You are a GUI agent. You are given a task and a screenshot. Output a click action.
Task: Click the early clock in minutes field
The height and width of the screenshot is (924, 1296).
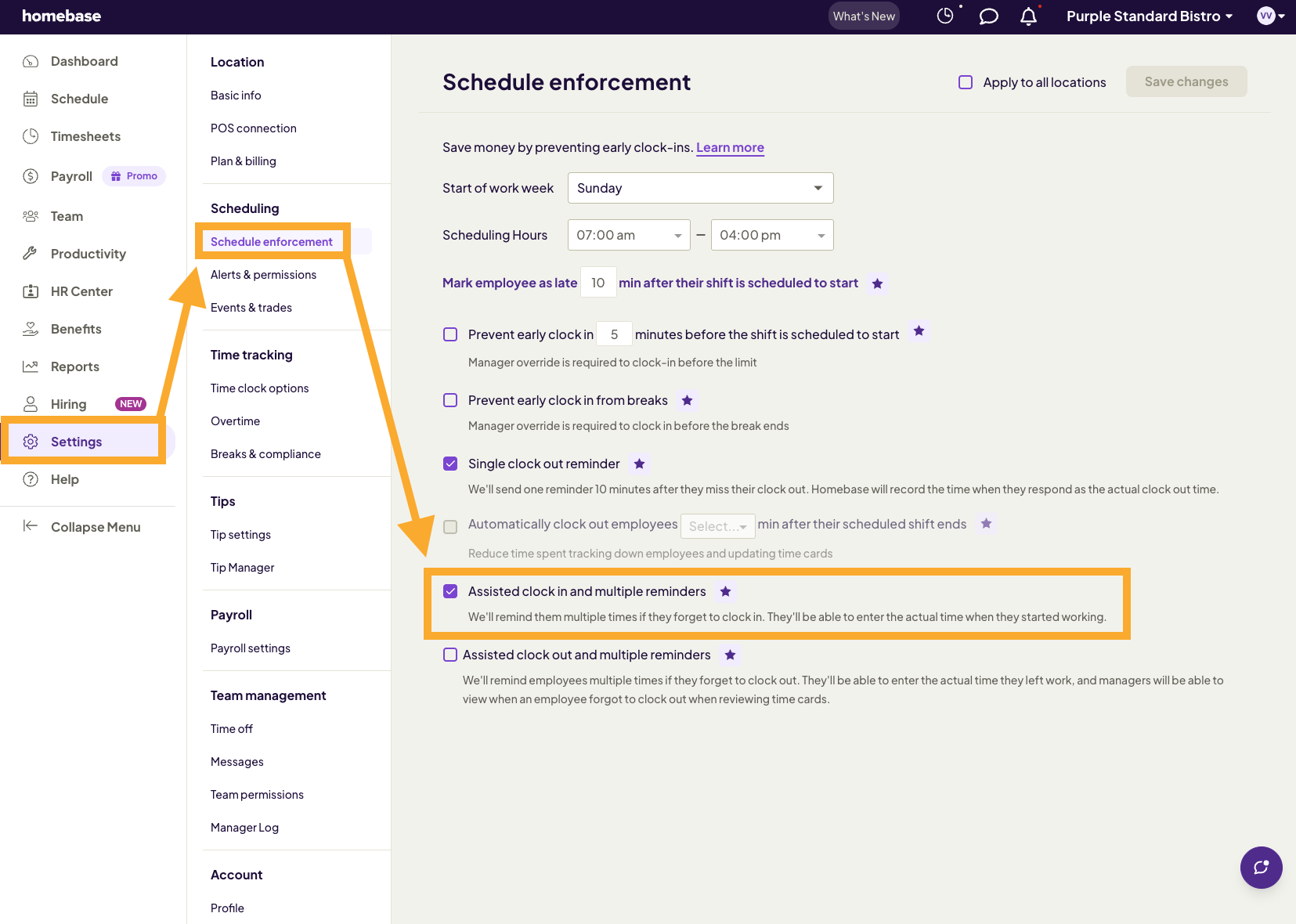614,334
